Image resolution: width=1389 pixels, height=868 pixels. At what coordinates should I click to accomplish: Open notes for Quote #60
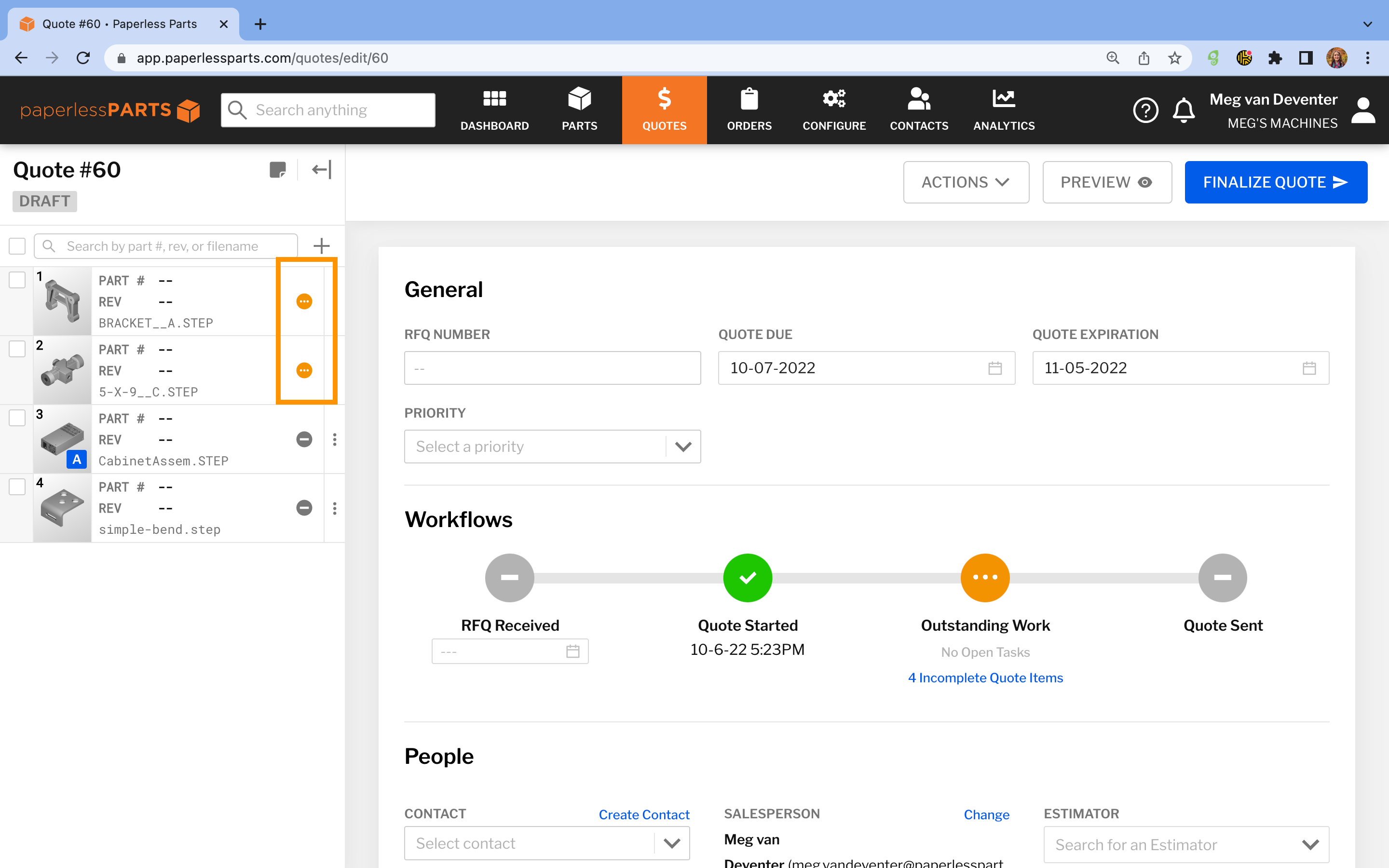[x=278, y=169]
